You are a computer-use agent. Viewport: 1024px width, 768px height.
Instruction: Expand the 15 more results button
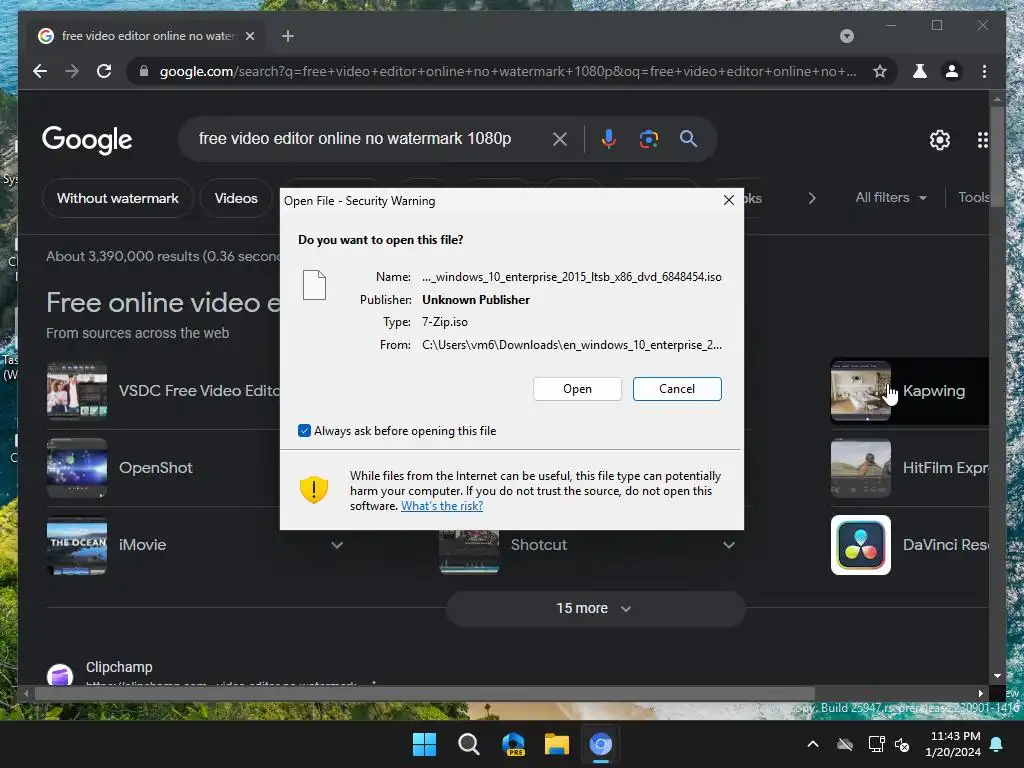tap(595, 608)
